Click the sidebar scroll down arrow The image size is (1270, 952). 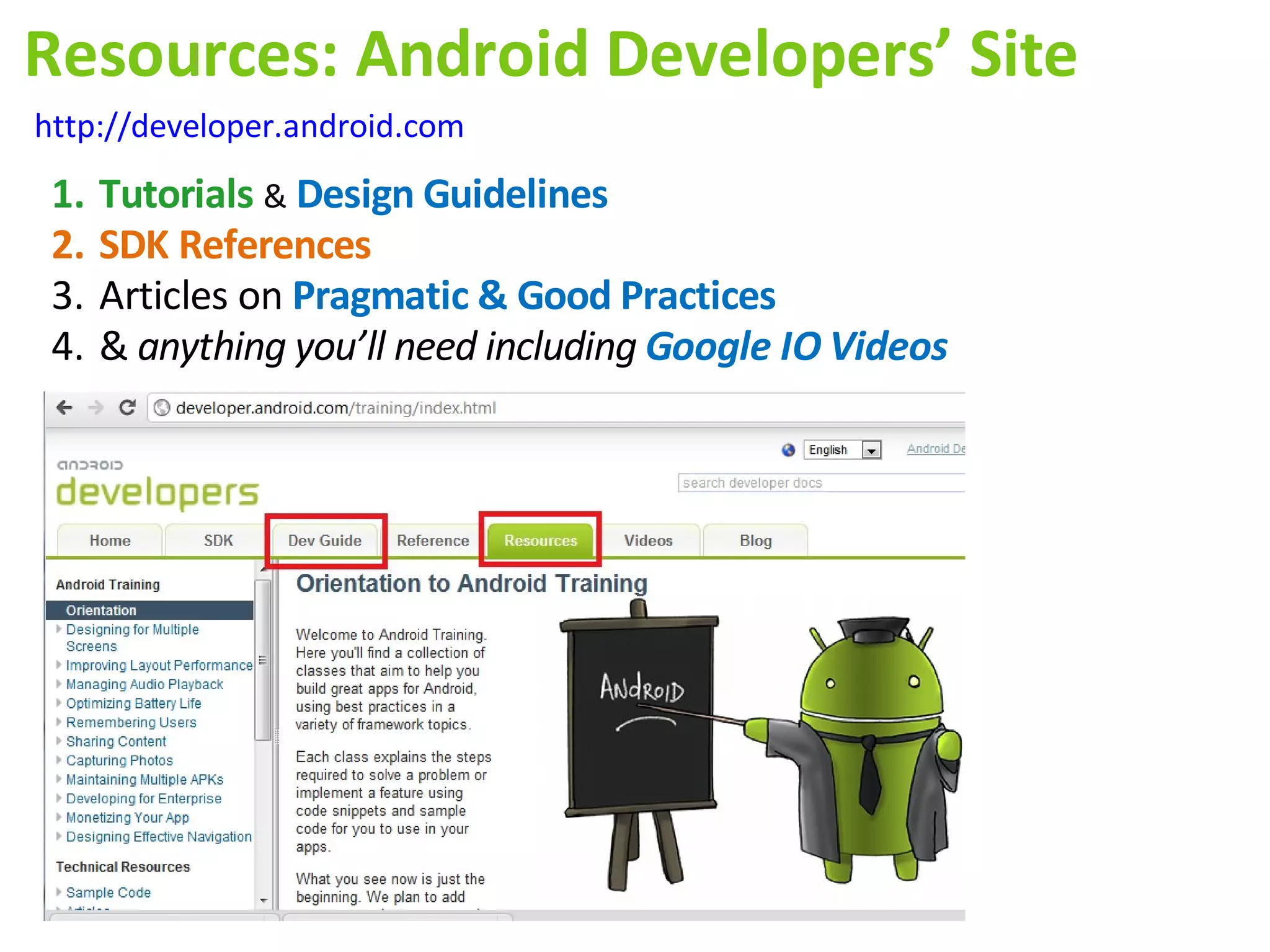(264, 901)
